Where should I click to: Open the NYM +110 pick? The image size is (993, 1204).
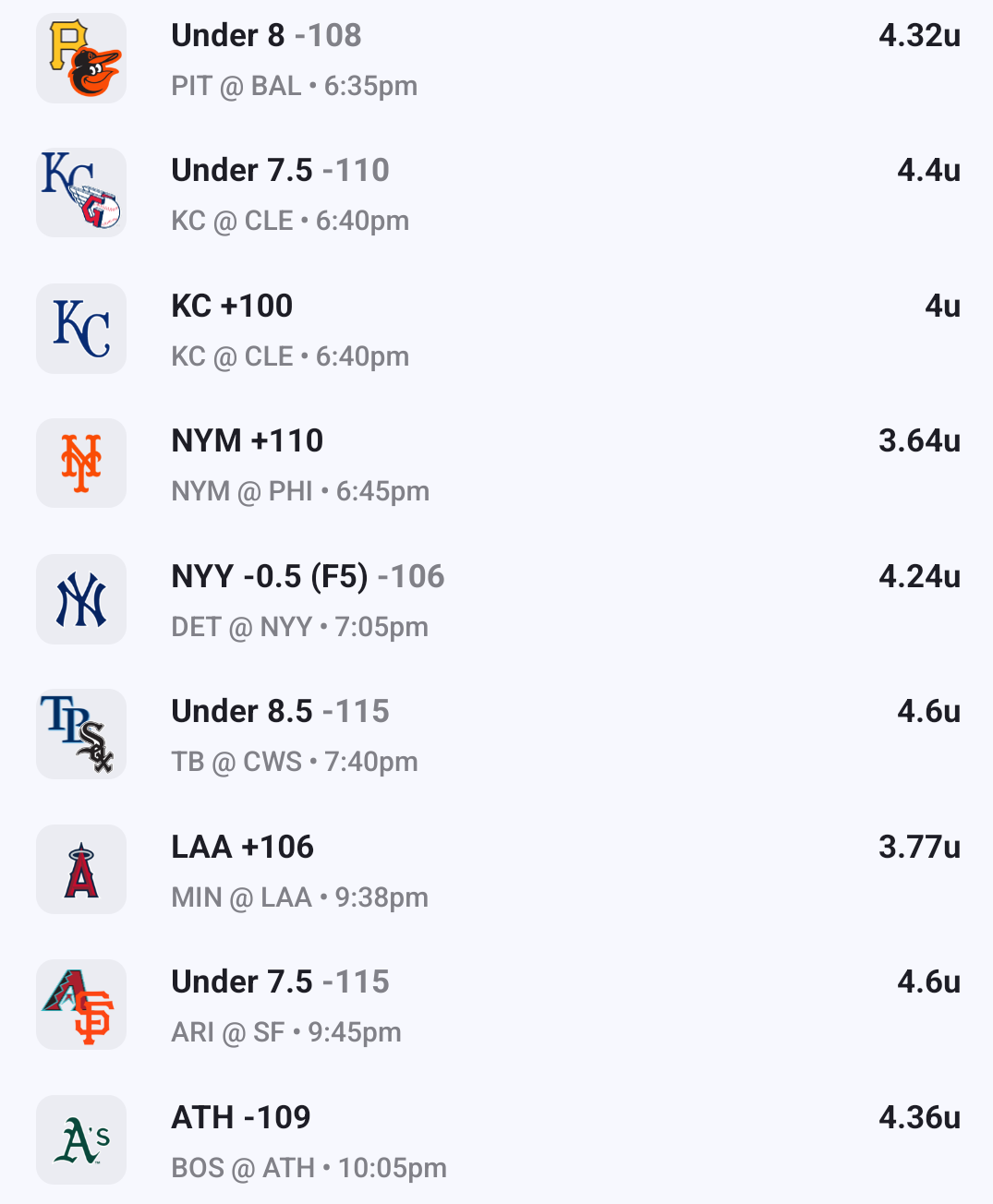[x=248, y=440]
